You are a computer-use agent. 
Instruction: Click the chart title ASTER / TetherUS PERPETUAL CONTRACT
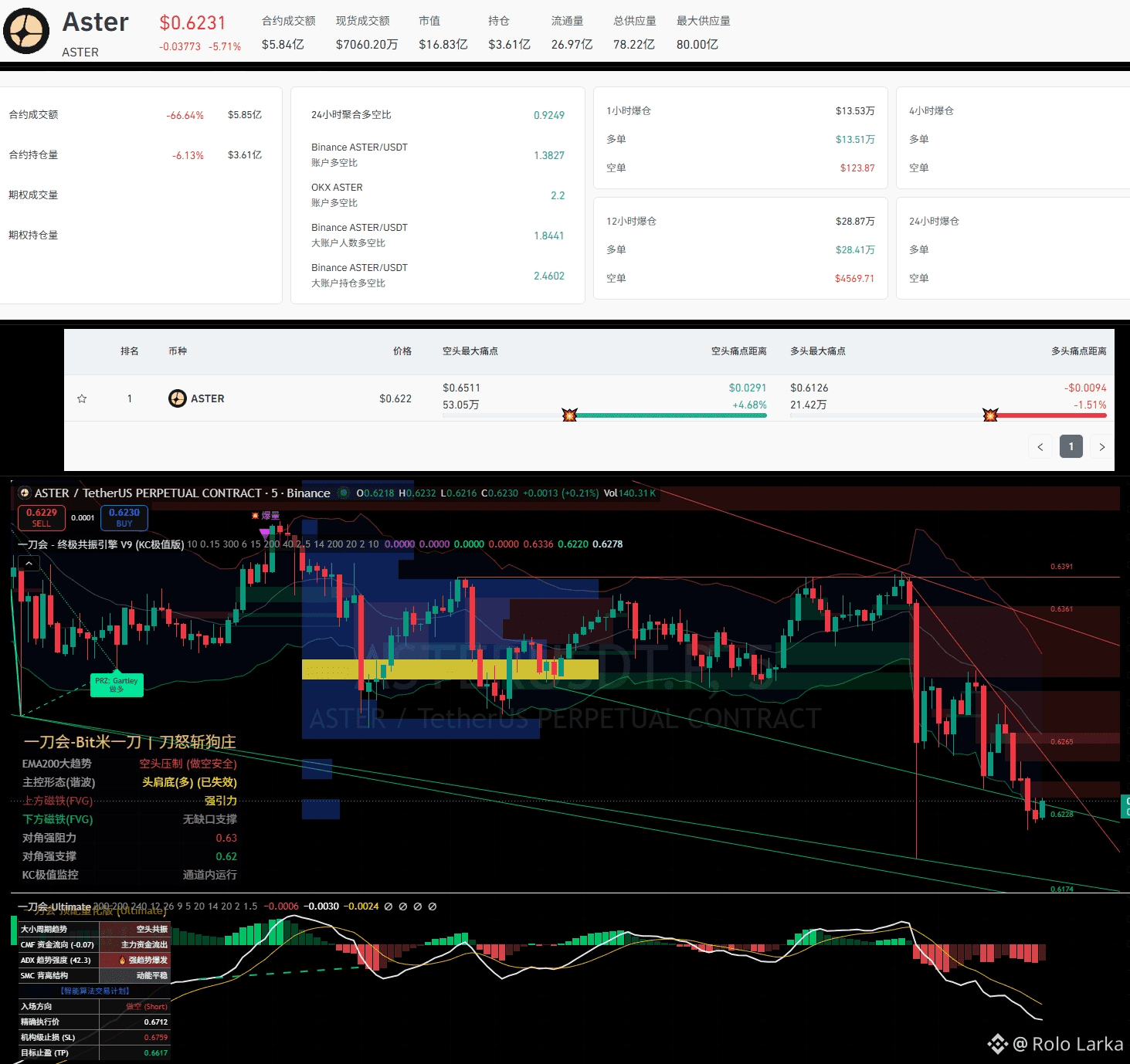click(x=182, y=493)
